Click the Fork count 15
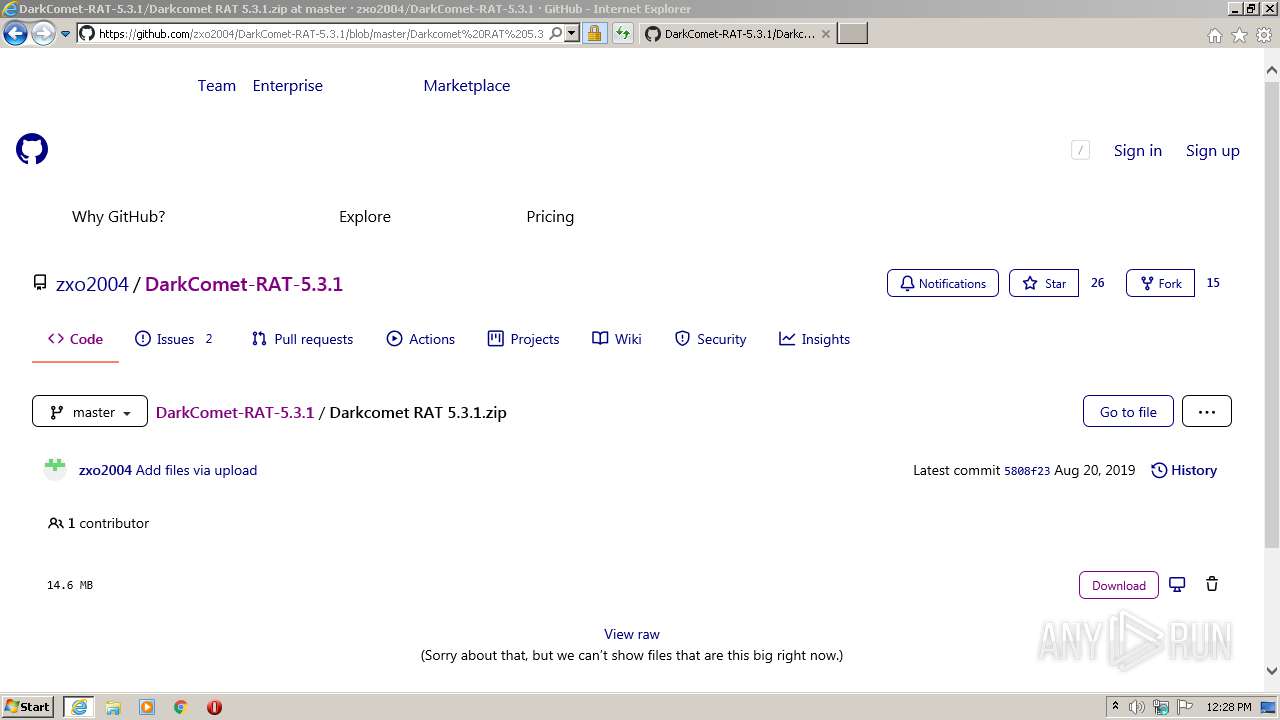Viewport: 1280px width, 720px height. (x=1213, y=283)
